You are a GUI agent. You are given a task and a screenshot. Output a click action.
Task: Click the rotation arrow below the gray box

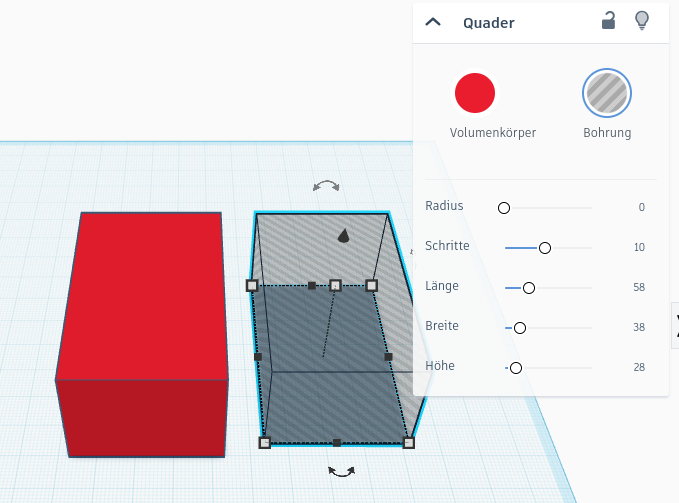(341, 472)
